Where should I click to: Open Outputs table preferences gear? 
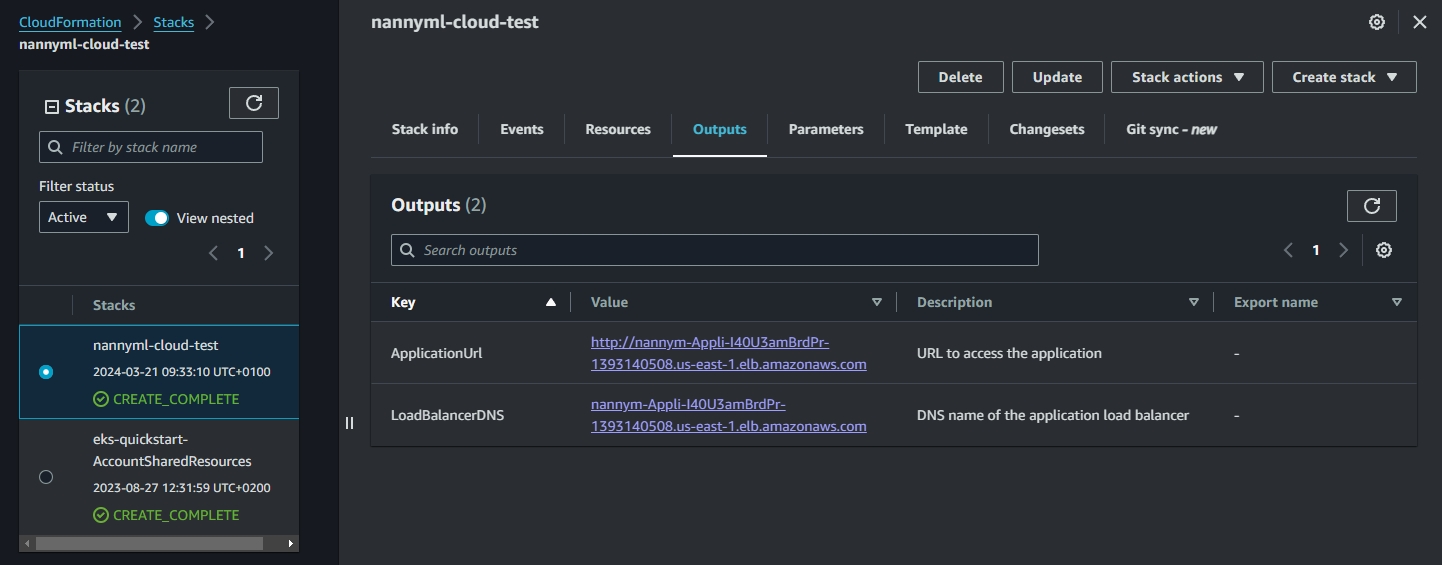(x=1383, y=250)
